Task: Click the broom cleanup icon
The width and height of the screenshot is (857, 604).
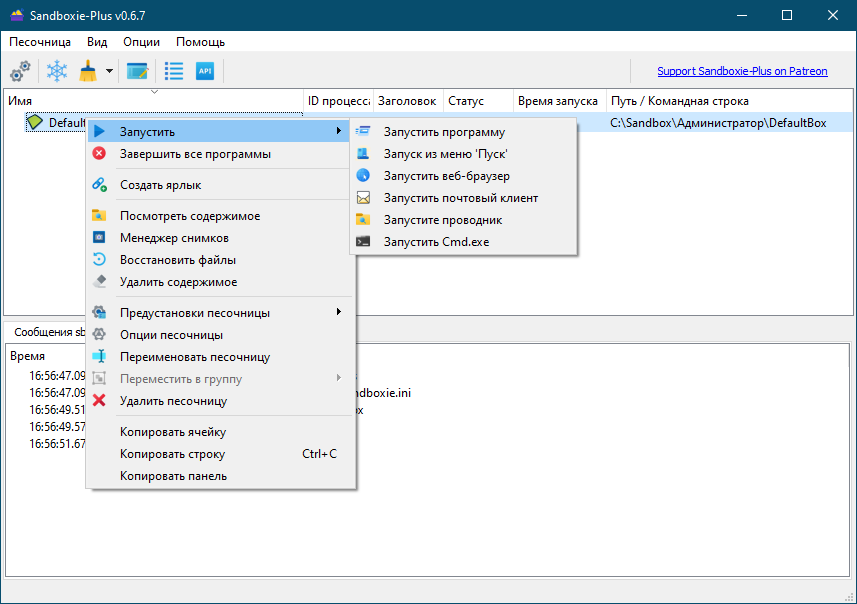Action: [87, 71]
